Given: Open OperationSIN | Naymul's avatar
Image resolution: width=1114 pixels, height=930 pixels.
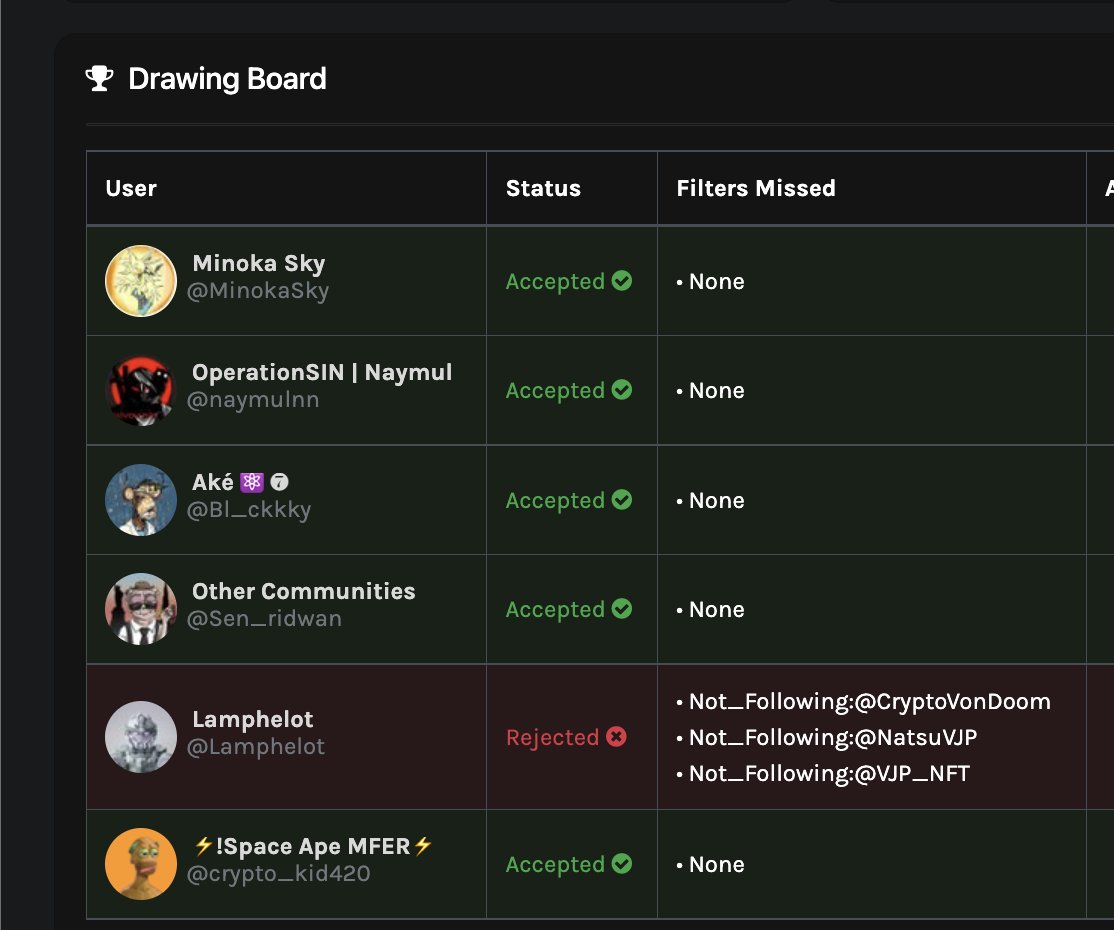Looking at the screenshot, I should pyautogui.click(x=141, y=390).
